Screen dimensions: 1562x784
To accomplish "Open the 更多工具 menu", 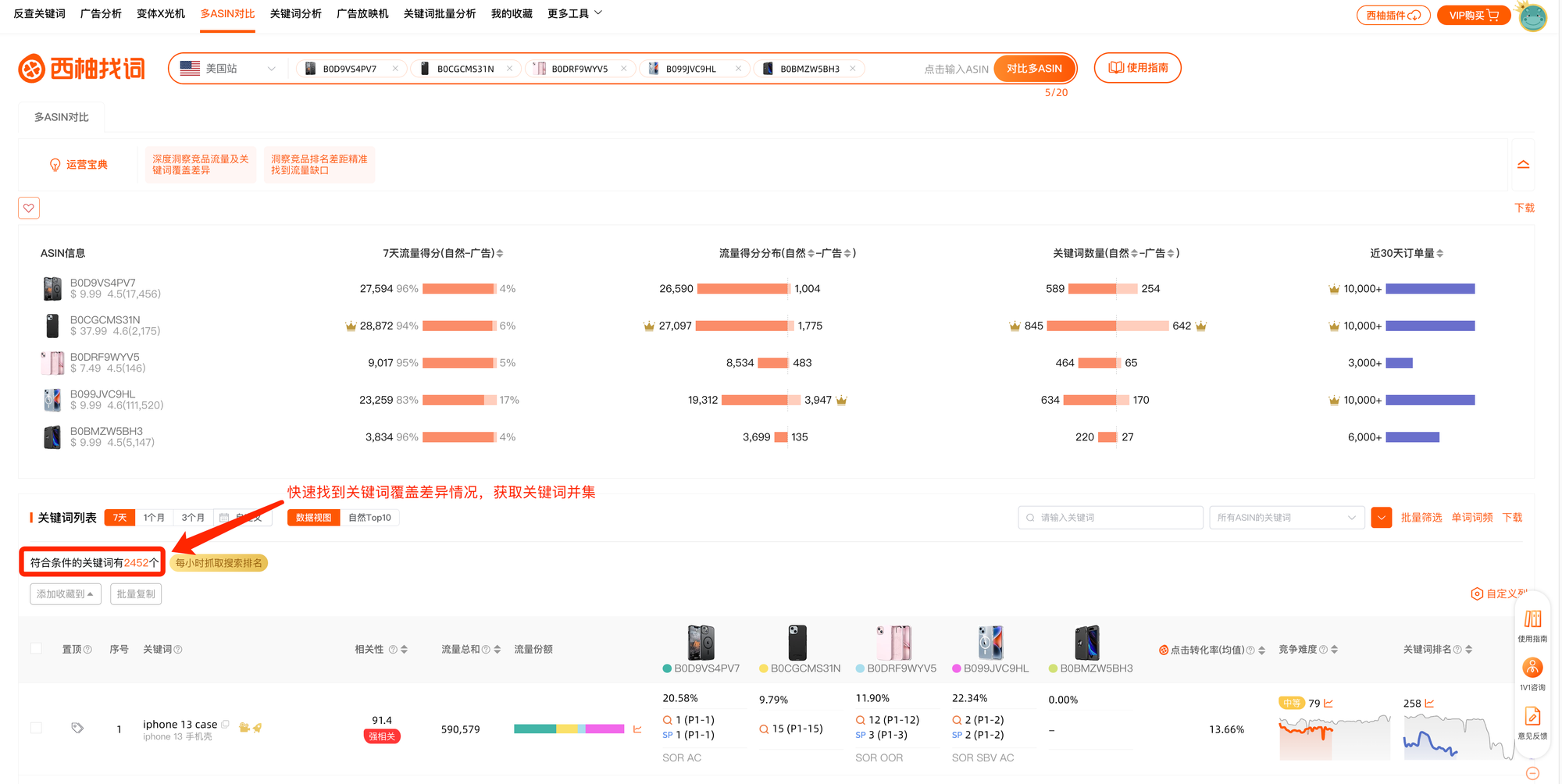I will [x=575, y=13].
